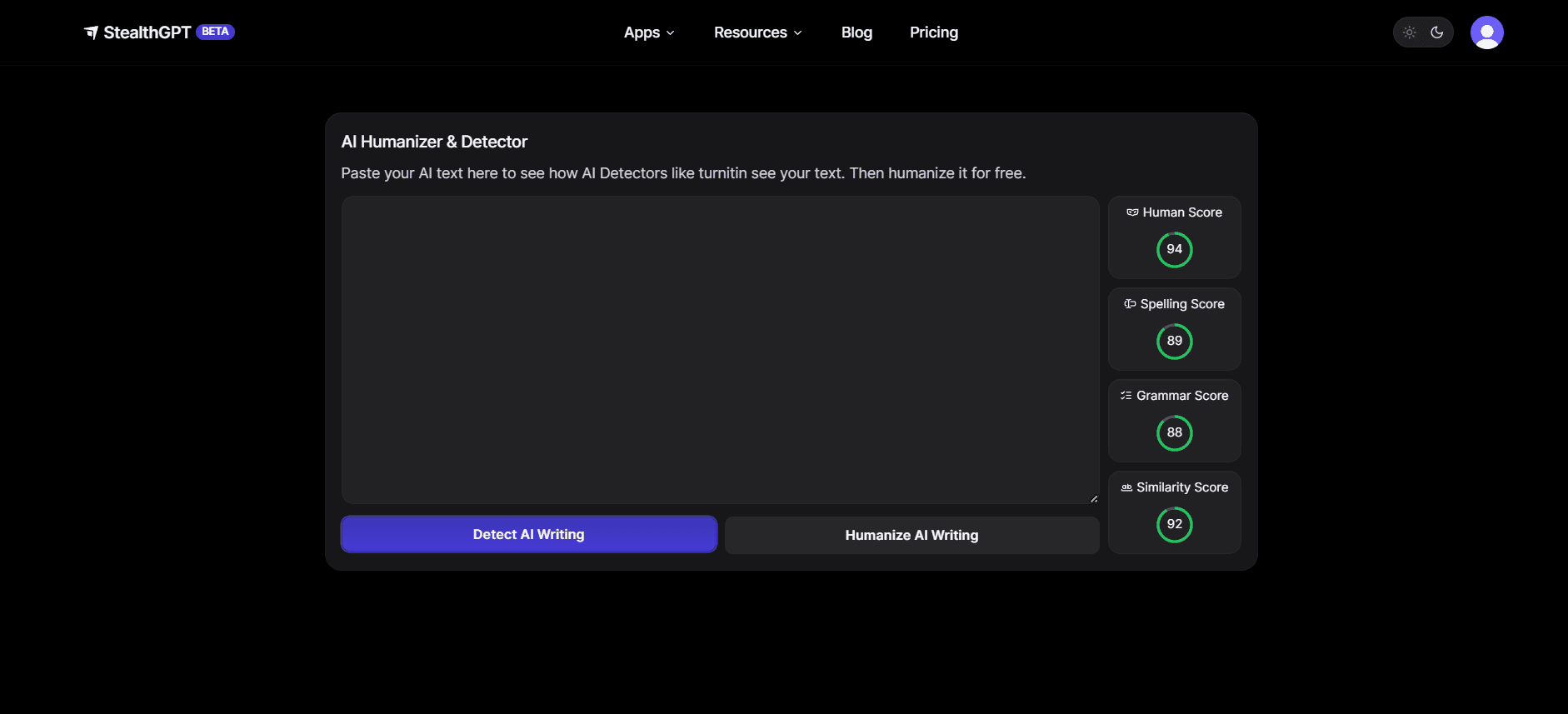Click the BETA badge
The width and height of the screenshot is (1568, 714).
[215, 32]
